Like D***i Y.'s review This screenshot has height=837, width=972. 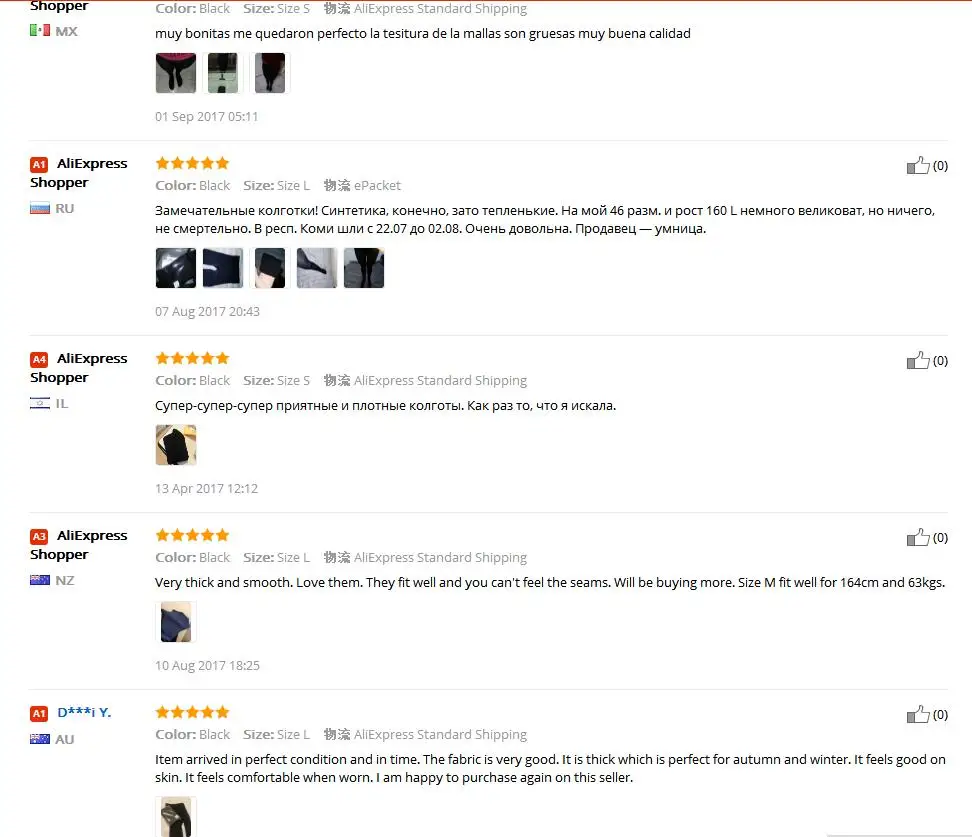pyautogui.click(x=917, y=714)
